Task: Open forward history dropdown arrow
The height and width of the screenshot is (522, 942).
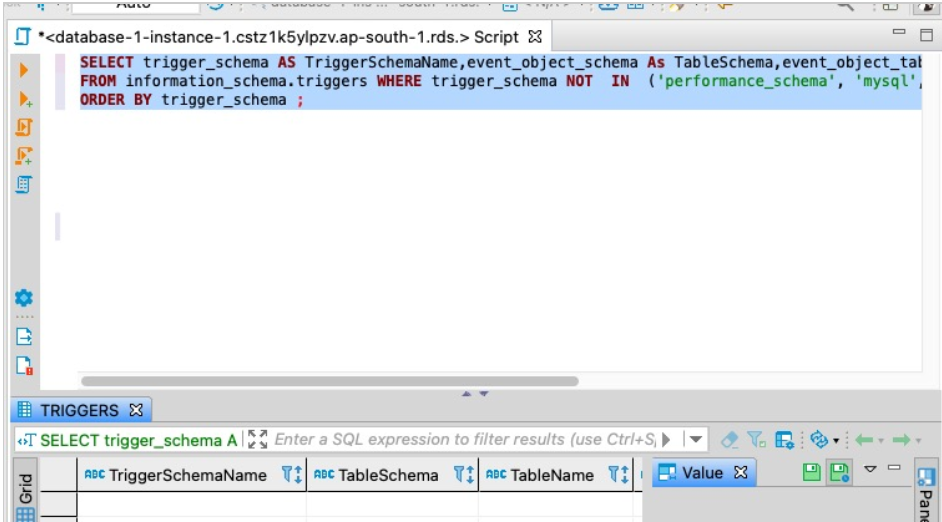Action: click(x=918, y=441)
